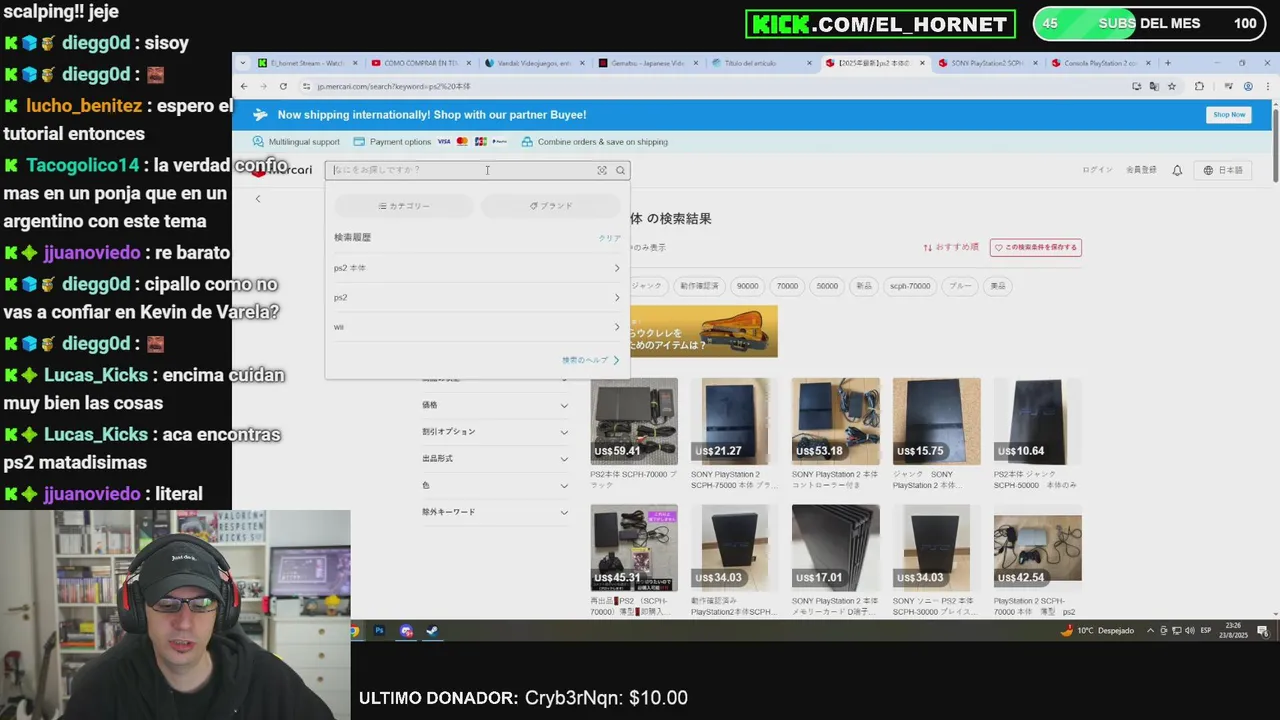The height and width of the screenshot is (720, 1280).
Task: Select the 美品 filter chip
Action: pyautogui.click(x=998, y=286)
